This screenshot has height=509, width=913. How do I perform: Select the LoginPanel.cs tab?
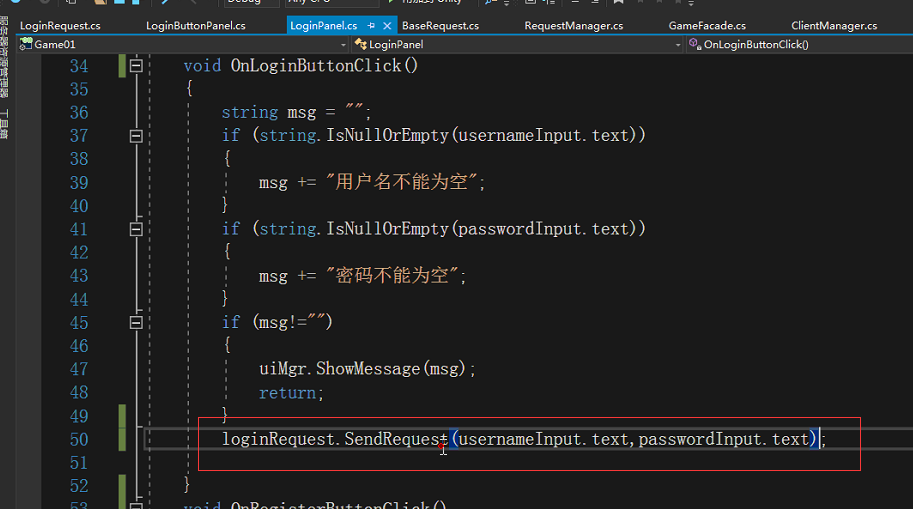pyautogui.click(x=324, y=26)
